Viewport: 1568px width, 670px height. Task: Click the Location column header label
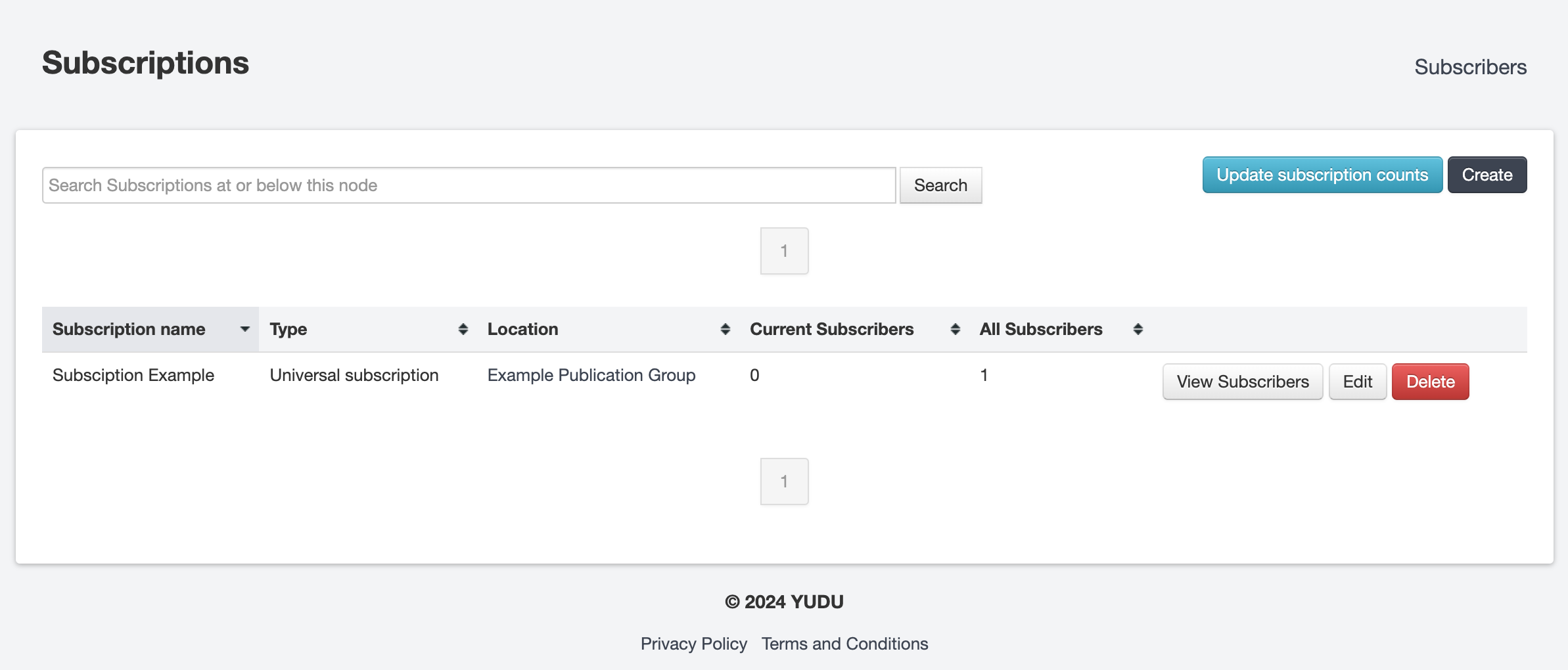coord(523,329)
